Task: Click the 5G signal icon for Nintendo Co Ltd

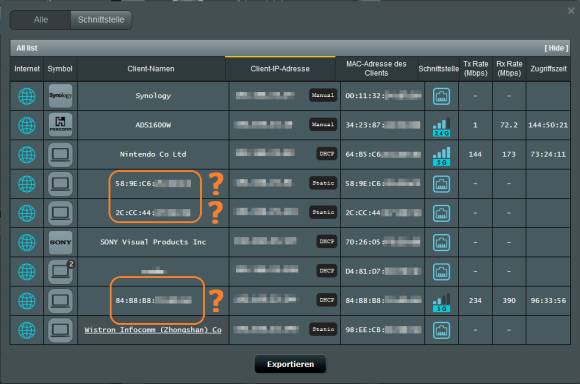Action: 441,156
